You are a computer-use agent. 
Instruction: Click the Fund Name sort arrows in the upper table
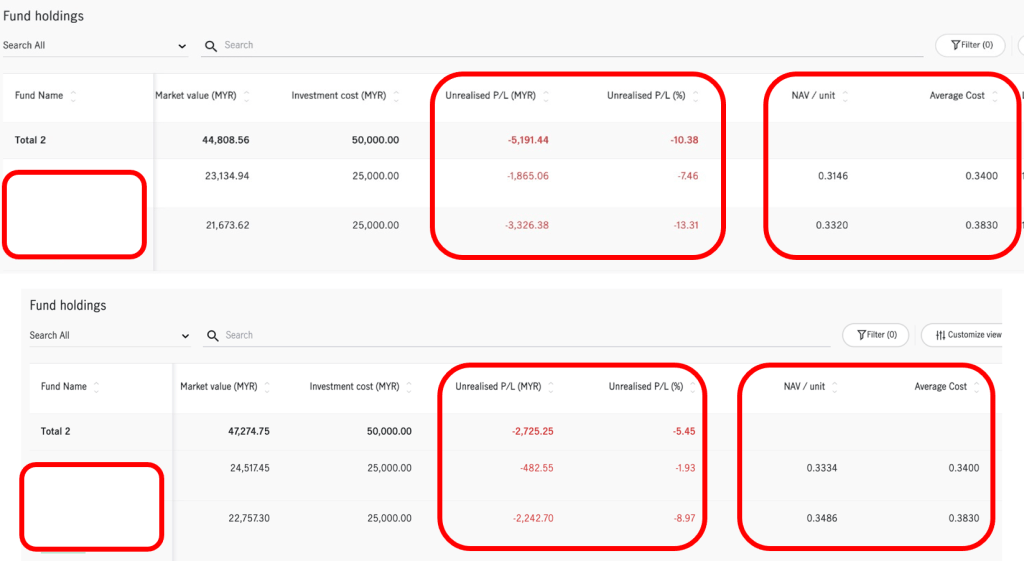(x=73, y=96)
